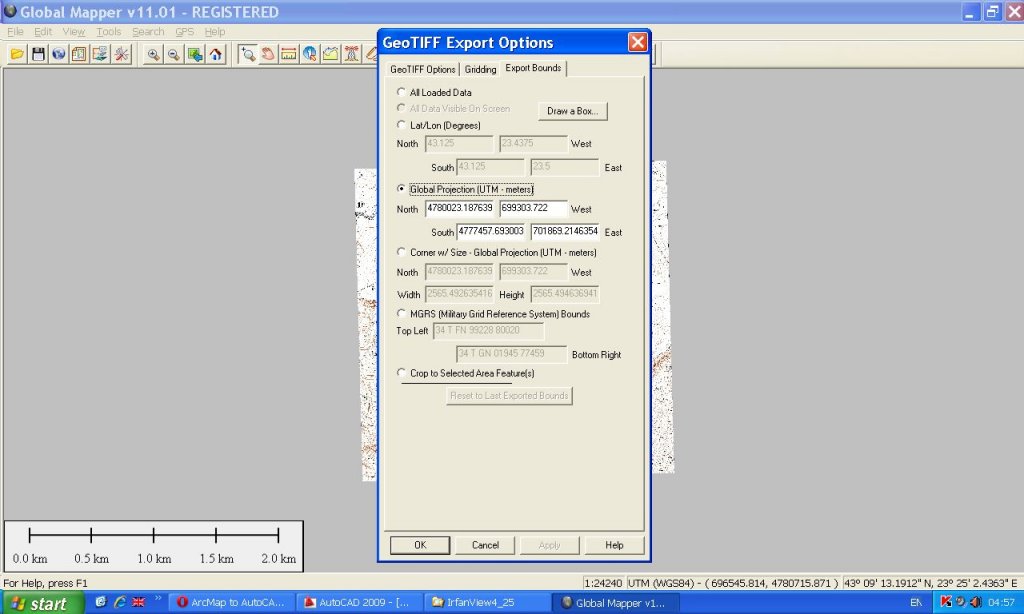The width and height of the screenshot is (1024, 614).
Task: Switch to the Gridding tab
Action: 480,69
